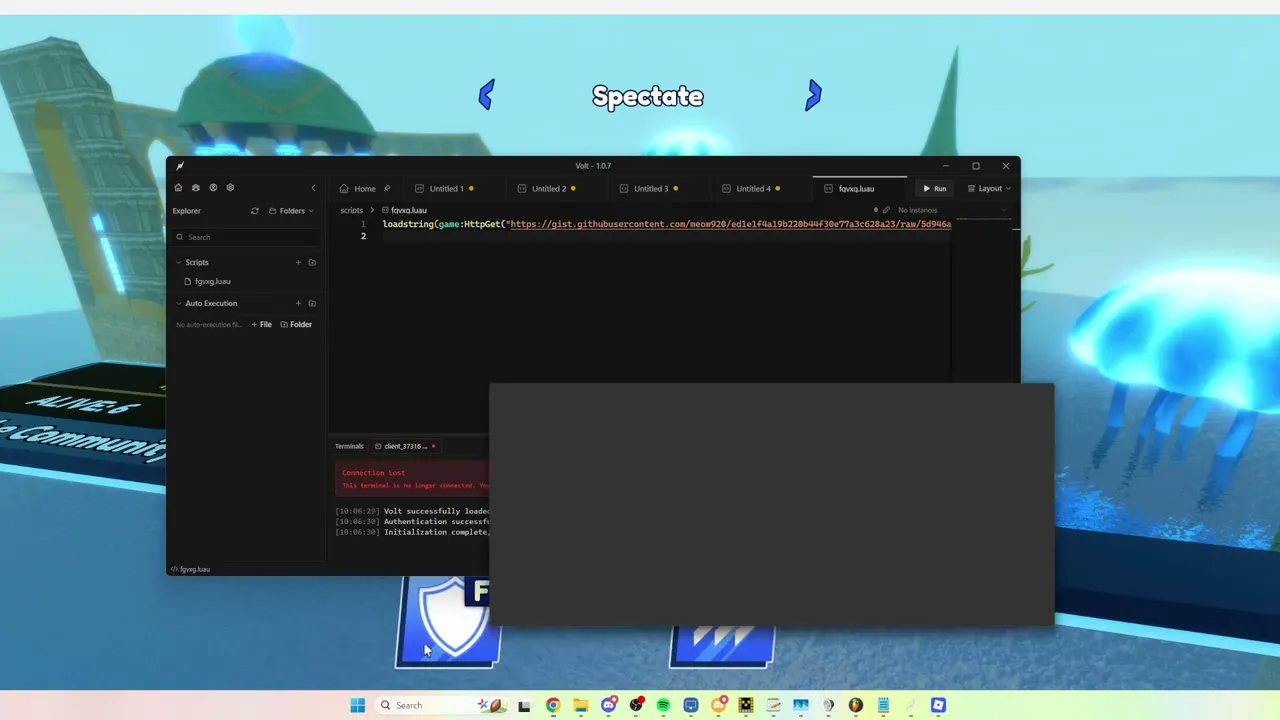Click the Folder button under Auto Execution
This screenshot has height=720, width=1280.
296,324
